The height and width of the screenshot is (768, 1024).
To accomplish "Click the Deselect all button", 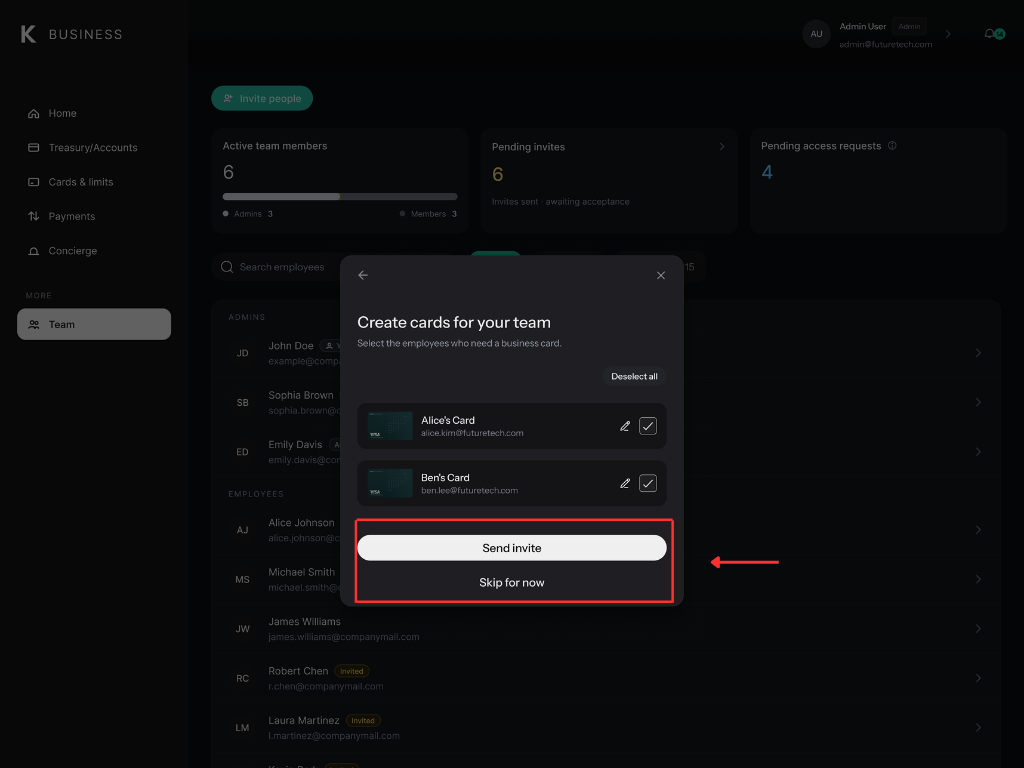I will pyautogui.click(x=634, y=376).
